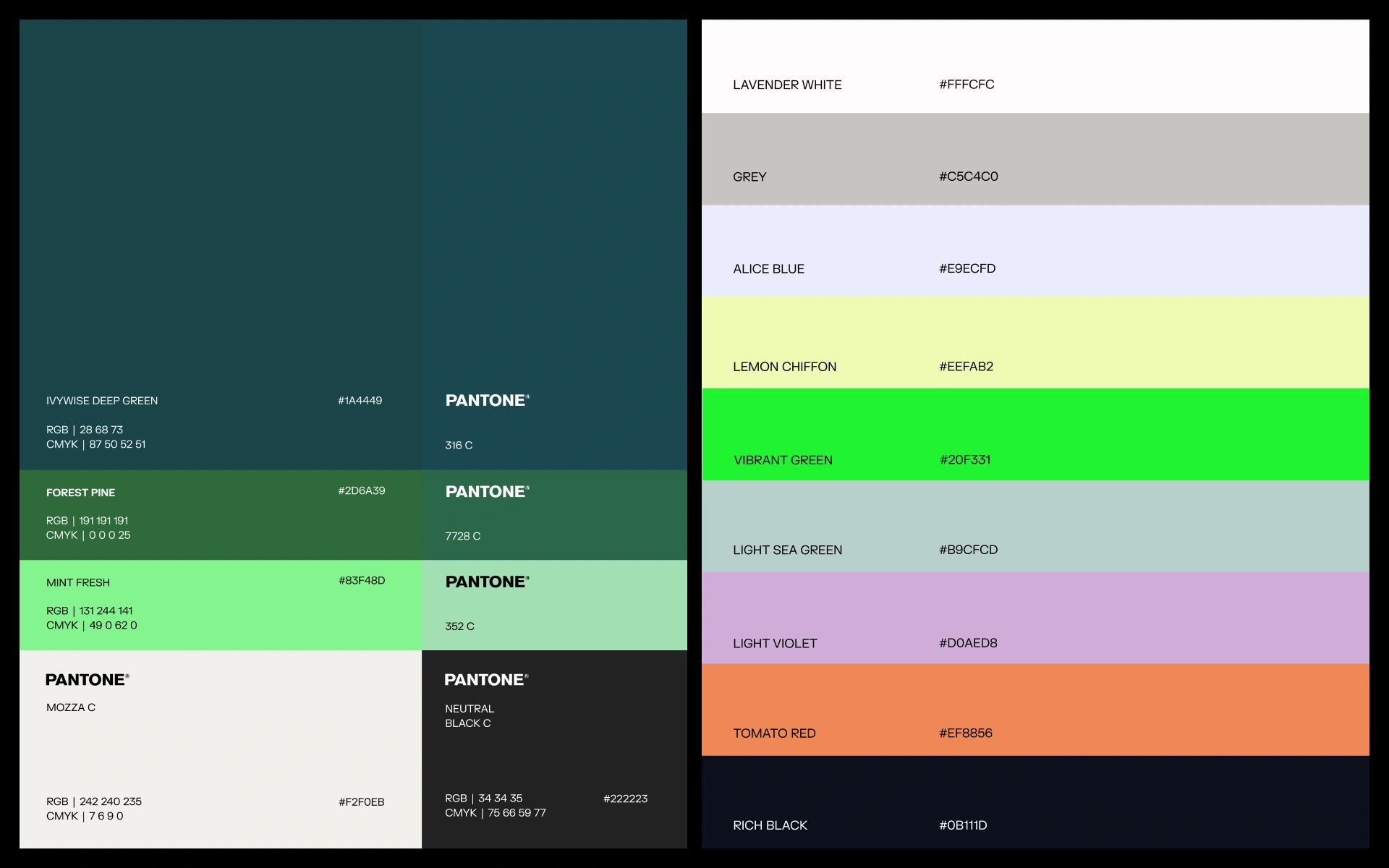Select the 352 C Pantone code
Viewport: 1389px width, 868px height.
click(x=460, y=626)
